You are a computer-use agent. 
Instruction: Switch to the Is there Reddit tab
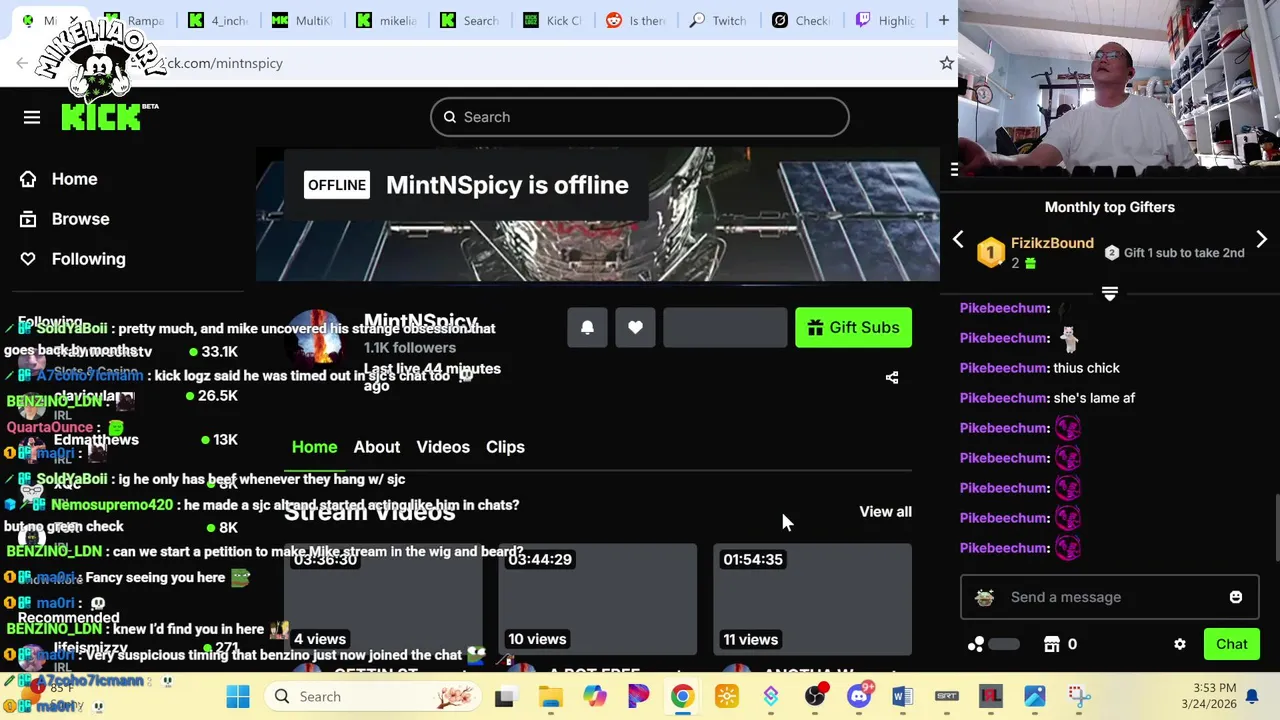pos(636,20)
